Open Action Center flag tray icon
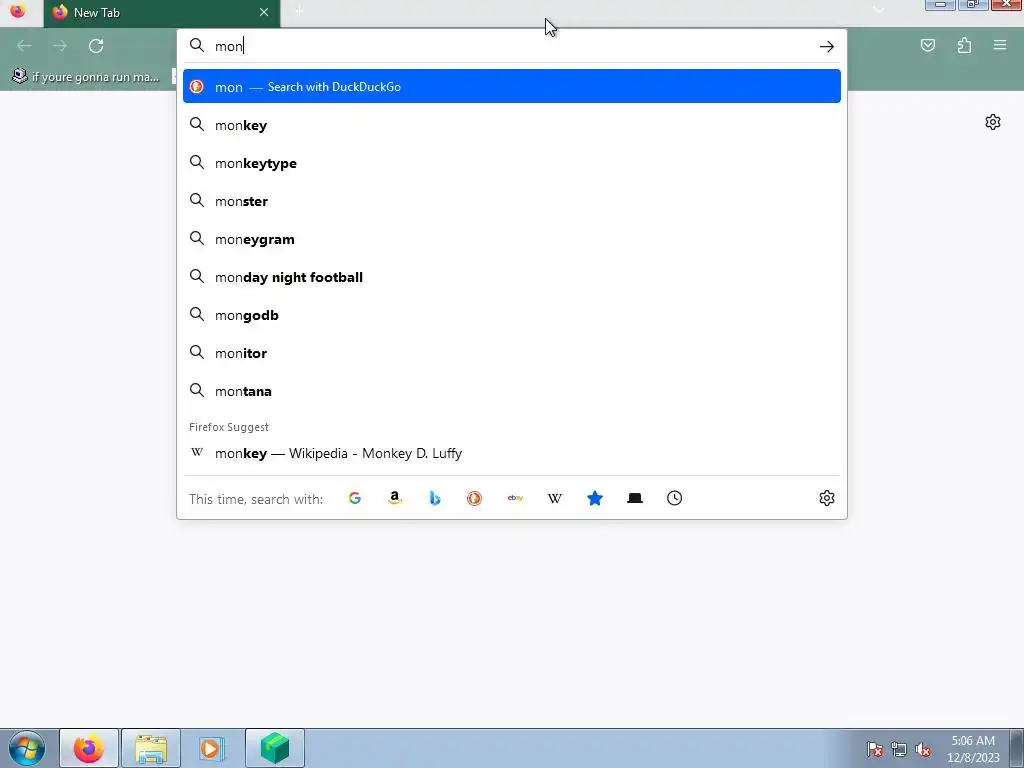The height and width of the screenshot is (768, 1024). 875,749
